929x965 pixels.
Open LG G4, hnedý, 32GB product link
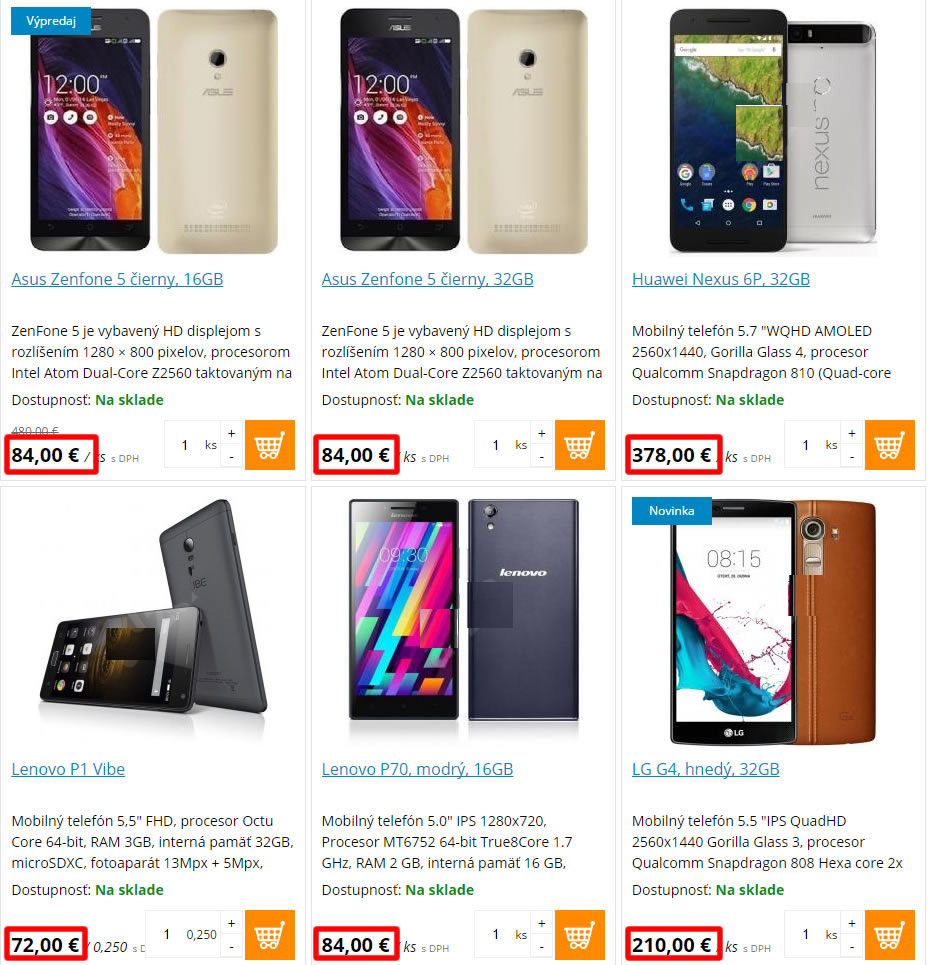point(706,769)
